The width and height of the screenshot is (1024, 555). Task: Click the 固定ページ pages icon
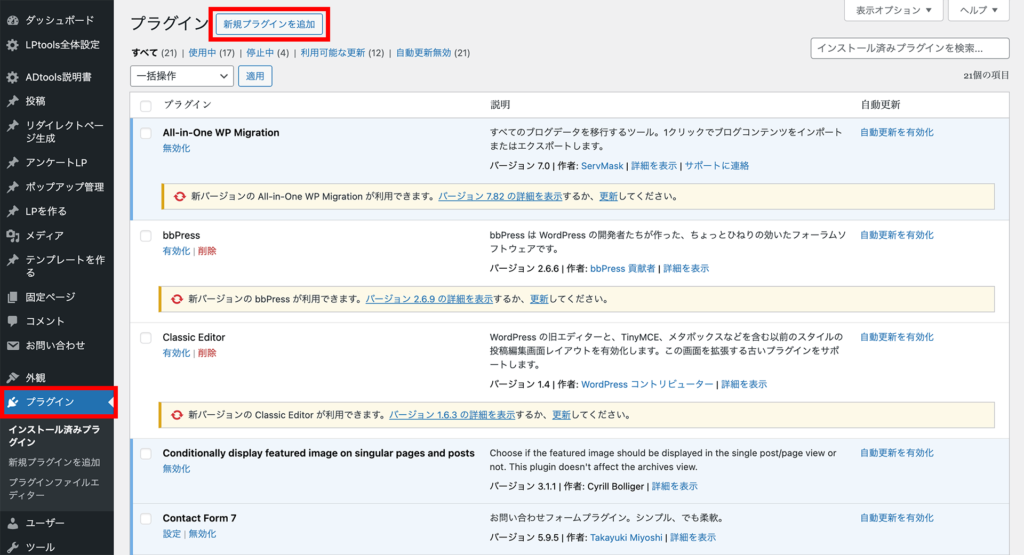pyautogui.click(x=12, y=297)
